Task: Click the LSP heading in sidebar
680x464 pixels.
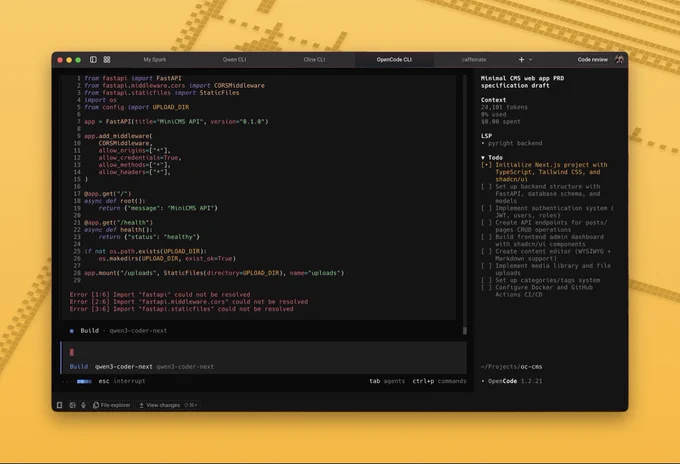Action: click(x=486, y=136)
